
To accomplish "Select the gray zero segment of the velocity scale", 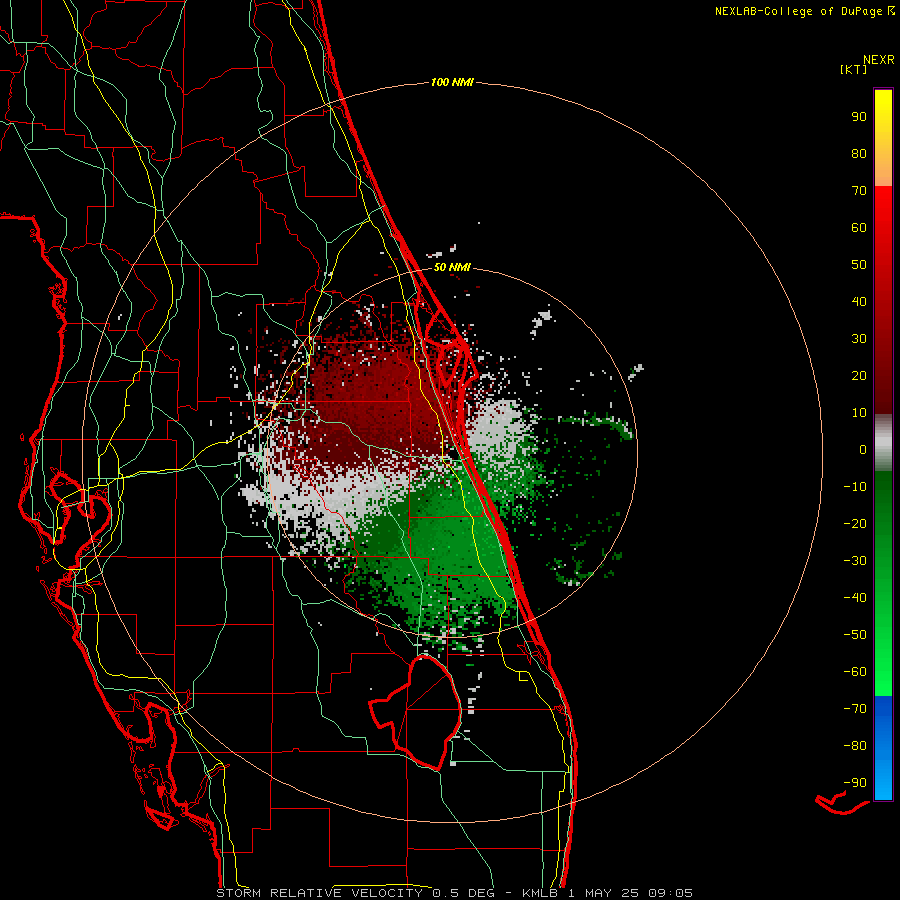I will pyautogui.click(x=883, y=443).
